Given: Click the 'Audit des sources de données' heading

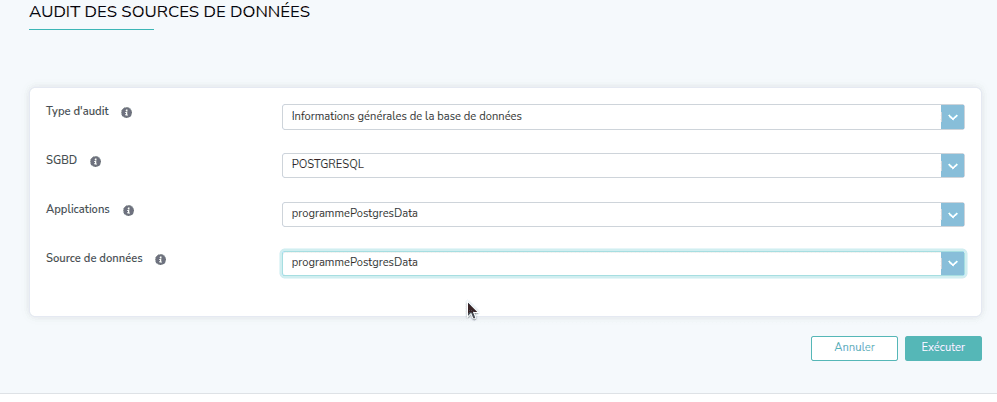Looking at the screenshot, I should 169,13.
